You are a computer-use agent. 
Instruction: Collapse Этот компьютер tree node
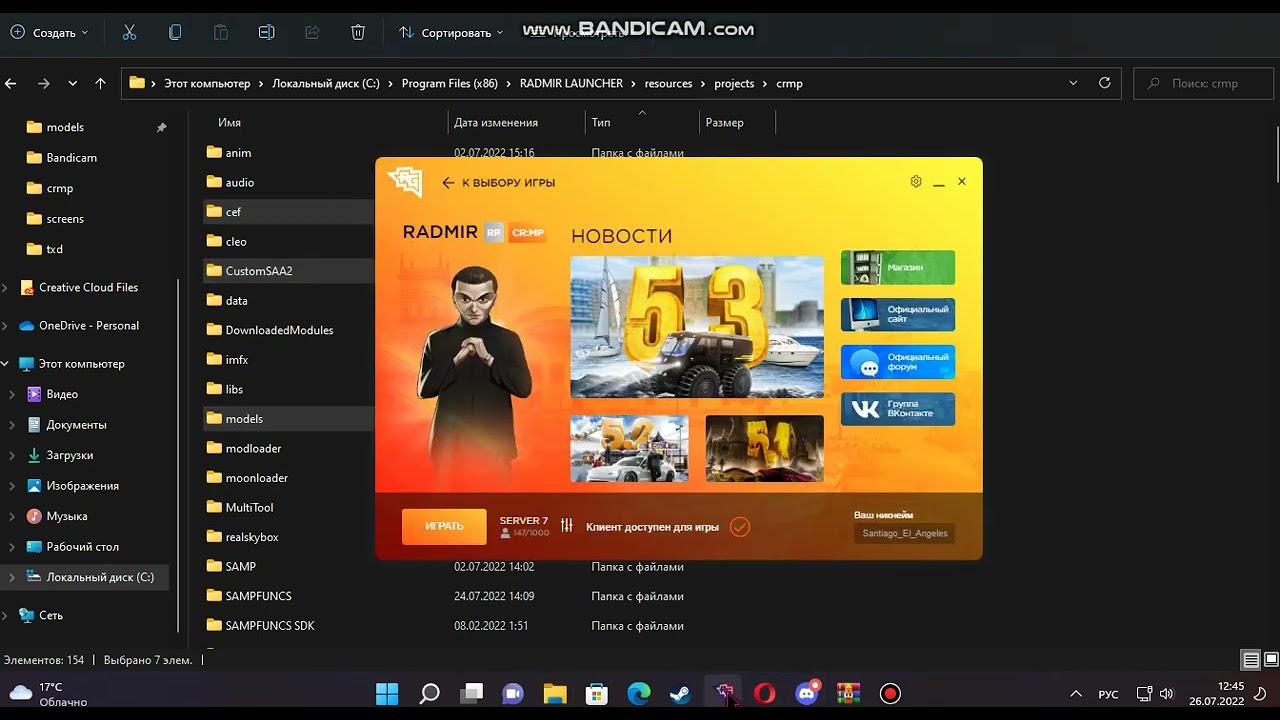pyautogui.click(x=5, y=364)
